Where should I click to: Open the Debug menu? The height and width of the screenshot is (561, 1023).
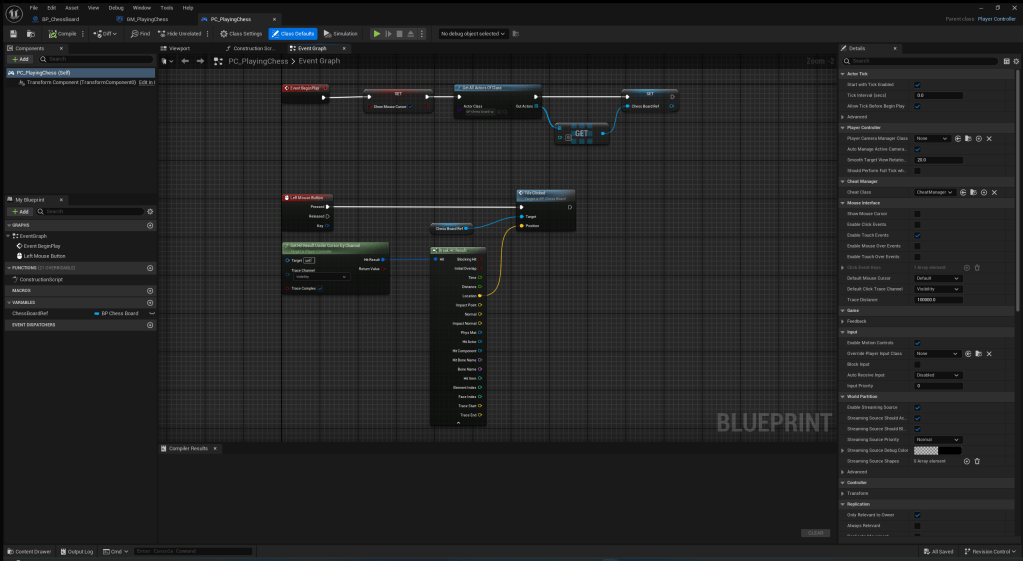(x=116, y=7)
